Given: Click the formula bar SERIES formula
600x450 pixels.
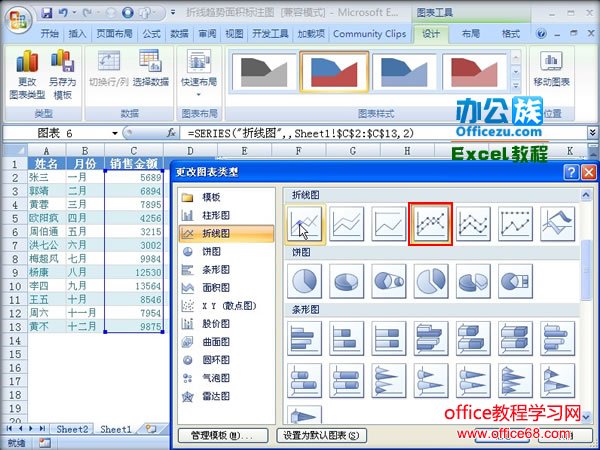Looking at the screenshot, I should tap(301, 133).
